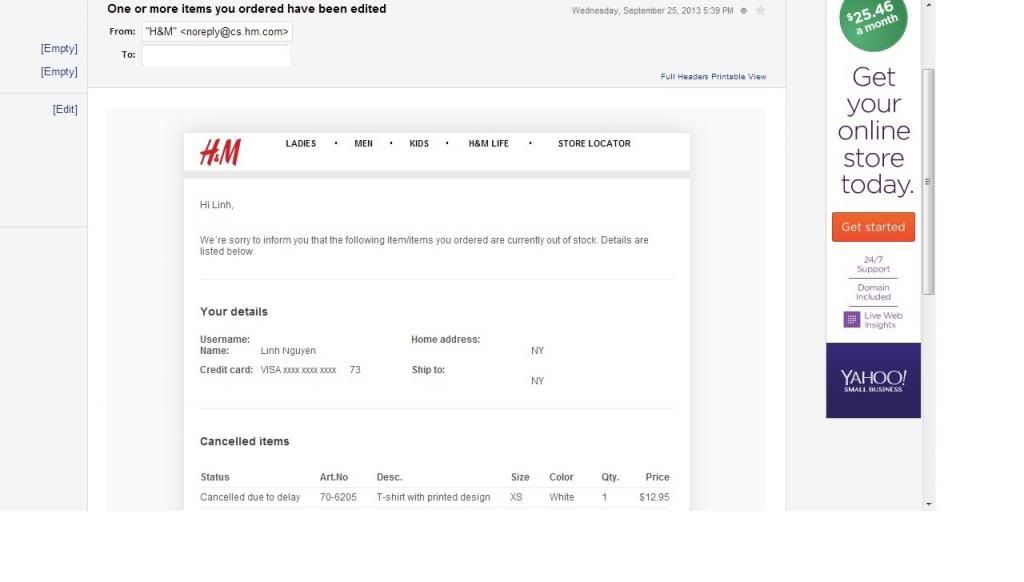Screen dimensions: 1024x582
Task: Open the STORE LOCATOR link
Action: coord(594,144)
